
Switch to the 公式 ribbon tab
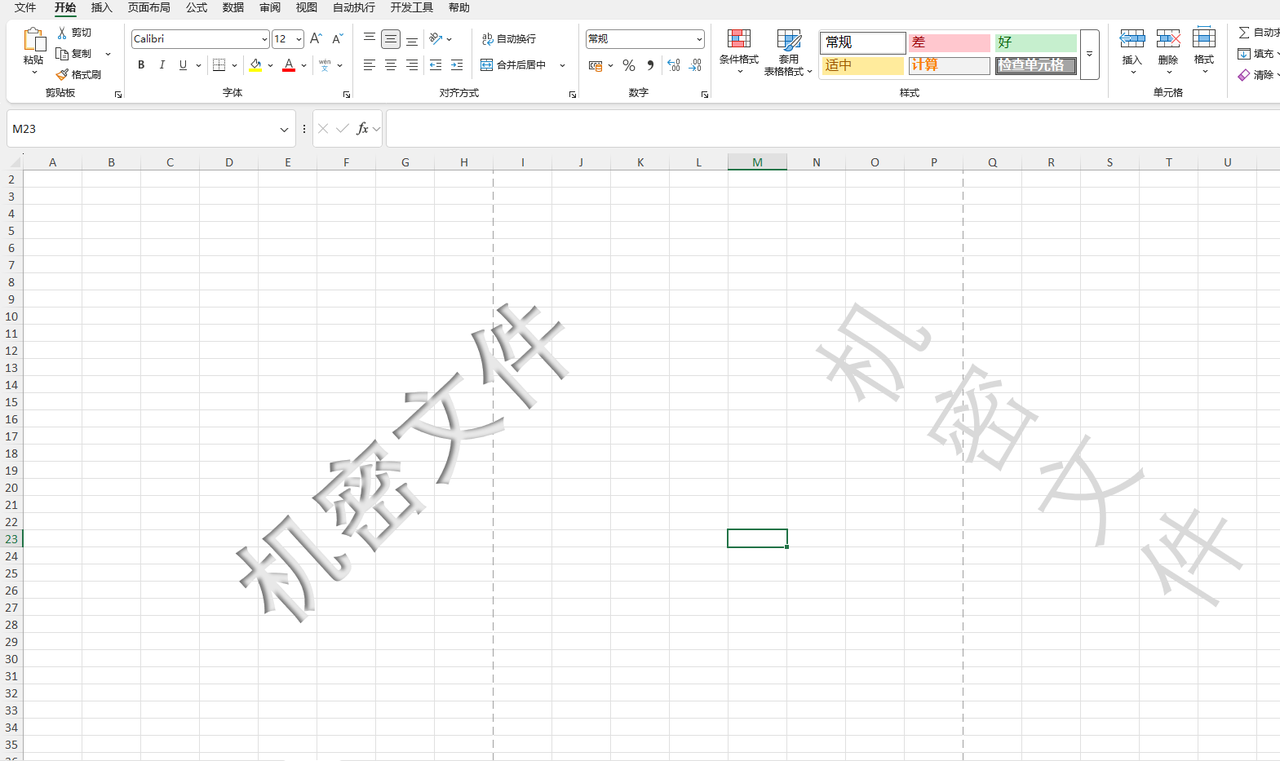(x=196, y=8)
